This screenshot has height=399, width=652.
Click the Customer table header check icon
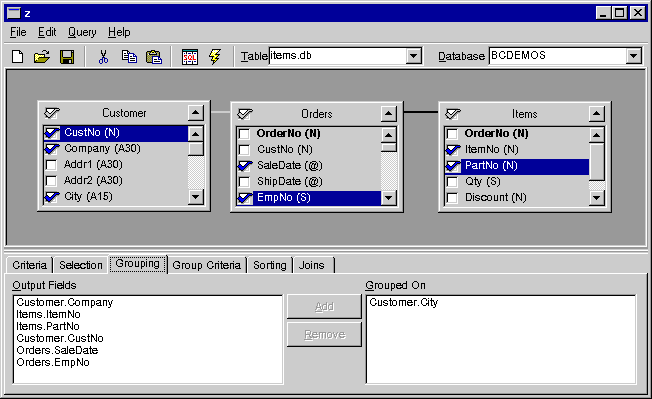click(52, 113)
